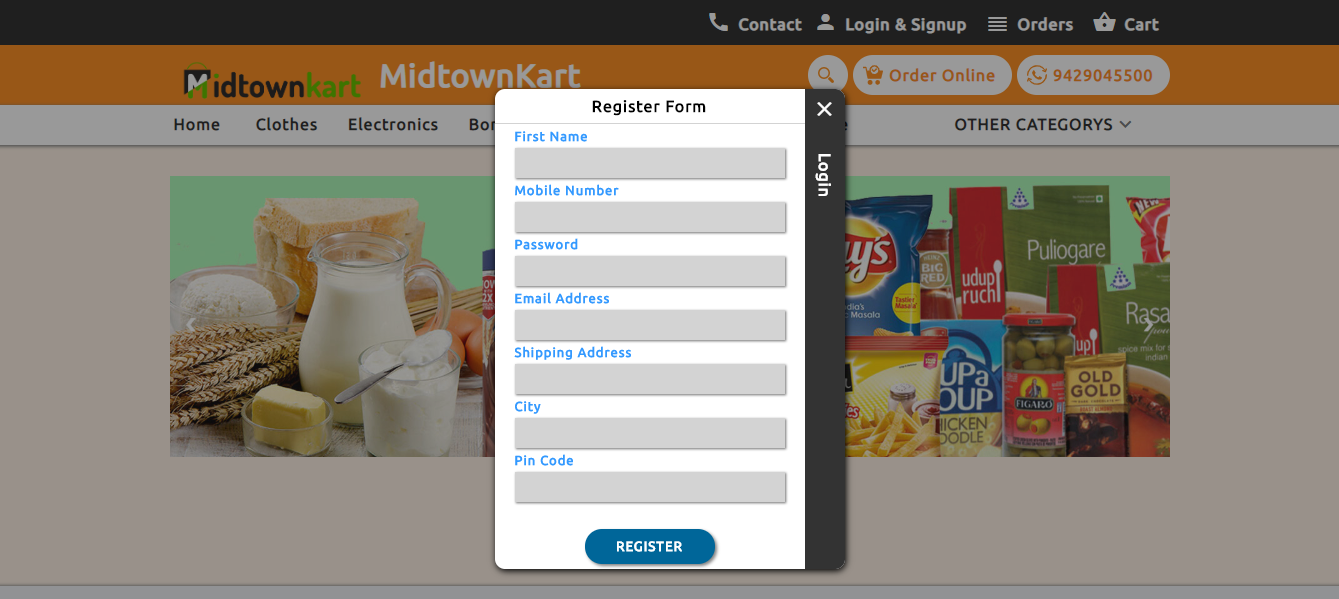Viewport: 1339px width, 599px height.
Task: Click the magnifier search icon
Action: pos(826,75)
